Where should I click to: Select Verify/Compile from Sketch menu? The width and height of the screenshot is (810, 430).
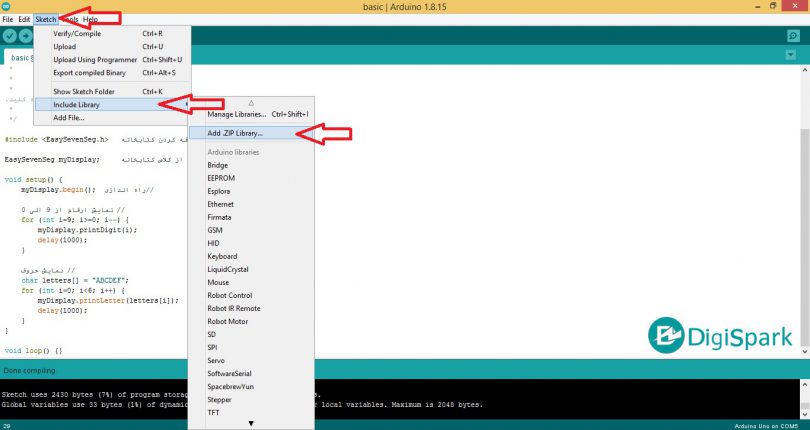79,33
